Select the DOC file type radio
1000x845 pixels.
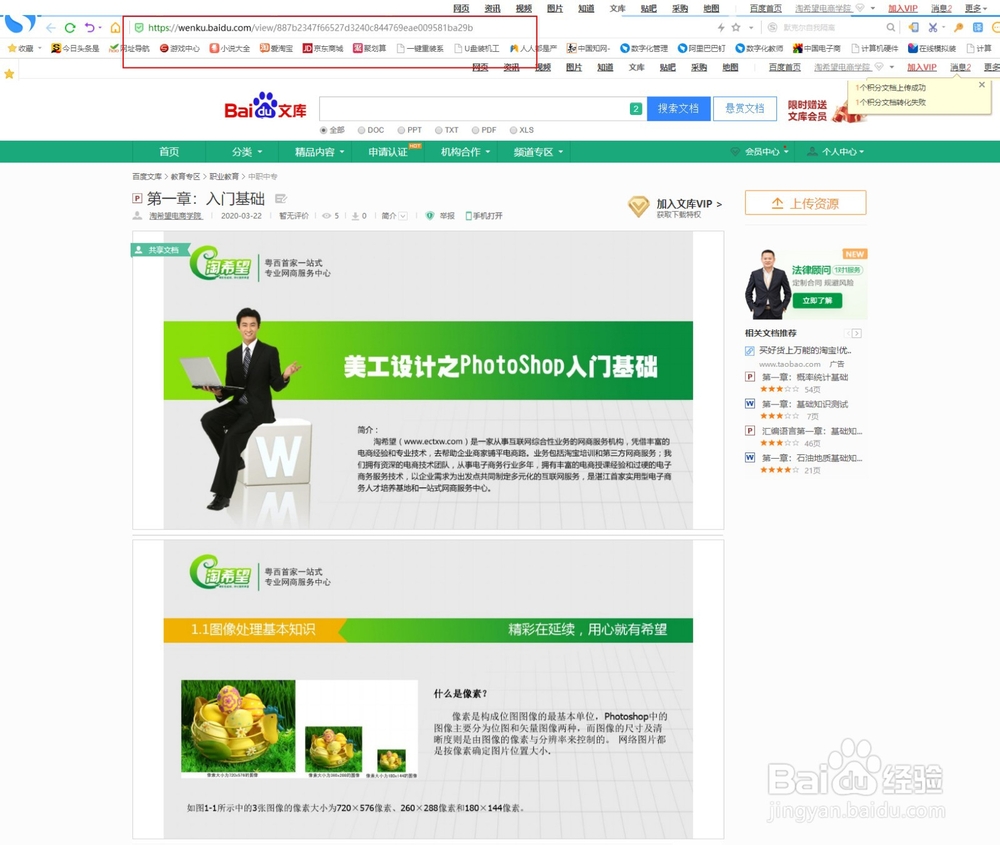coord(362,130)
